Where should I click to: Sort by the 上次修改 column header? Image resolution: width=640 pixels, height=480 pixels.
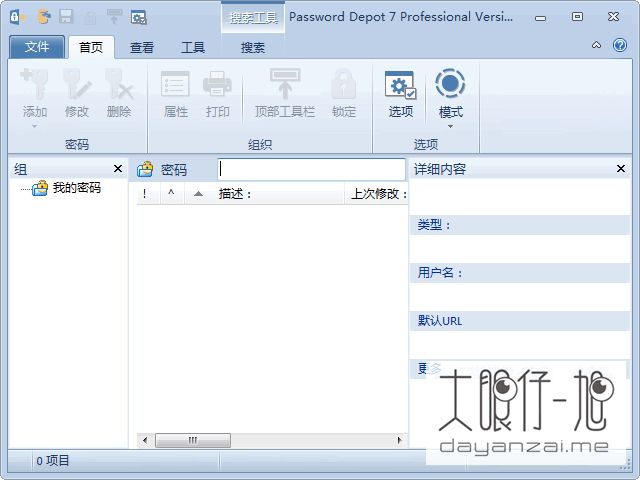coord(377,194)
